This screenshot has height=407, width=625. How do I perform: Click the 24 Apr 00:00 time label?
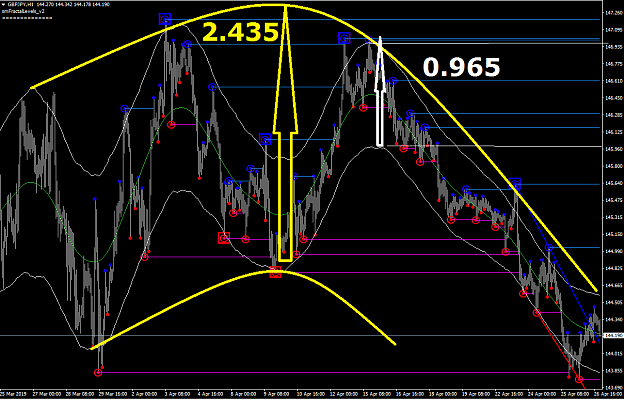542,394
